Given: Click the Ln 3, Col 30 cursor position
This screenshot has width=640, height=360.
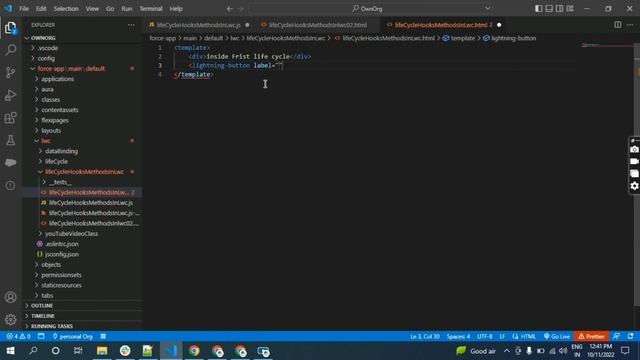Looking at the screenshot, I should 425,336.
